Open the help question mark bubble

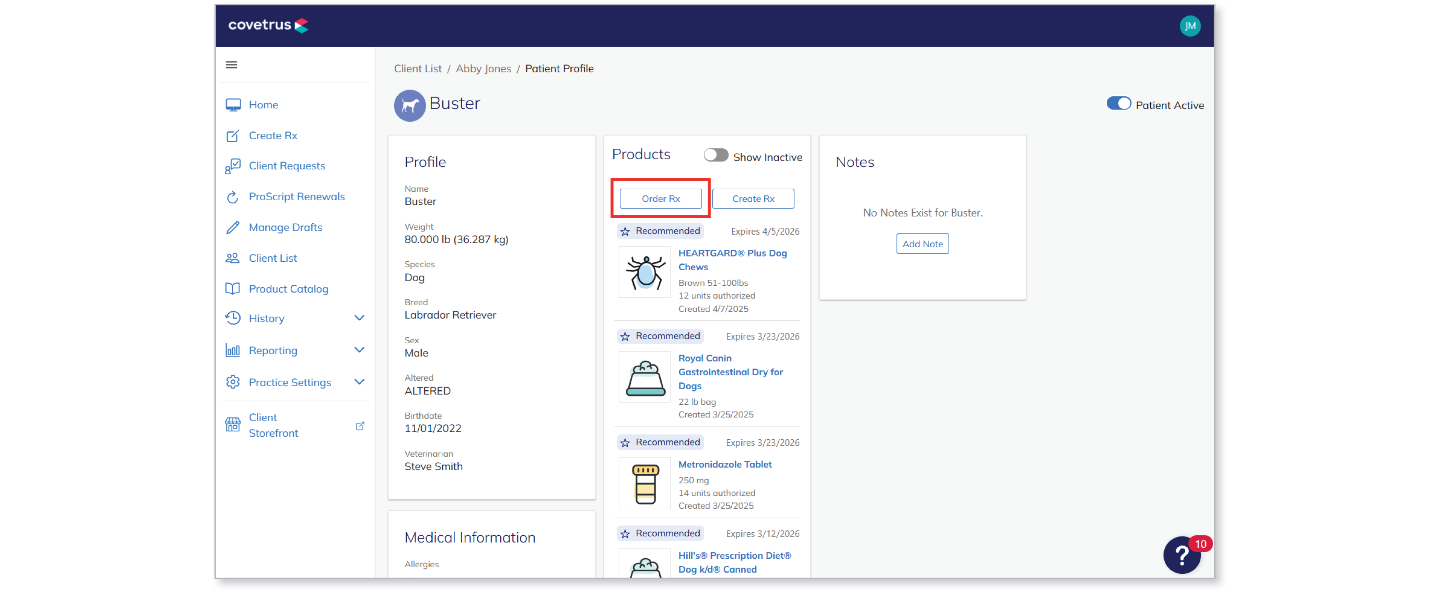click(x=1182, y=555)
